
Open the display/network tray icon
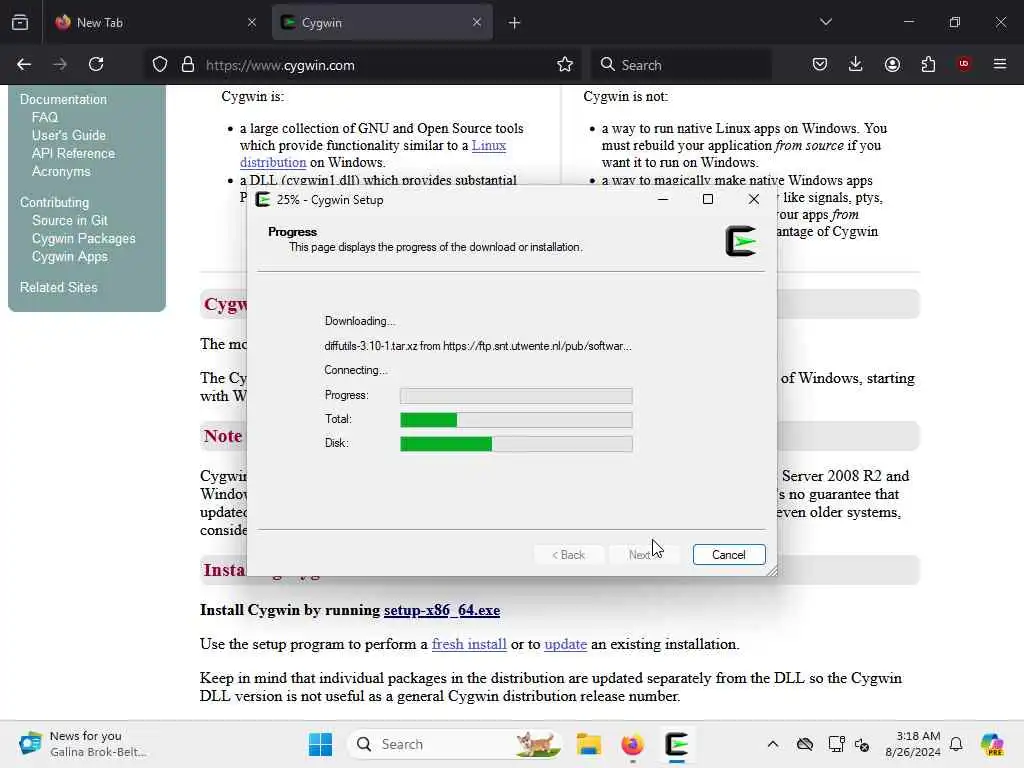click(x=836, y=744)
